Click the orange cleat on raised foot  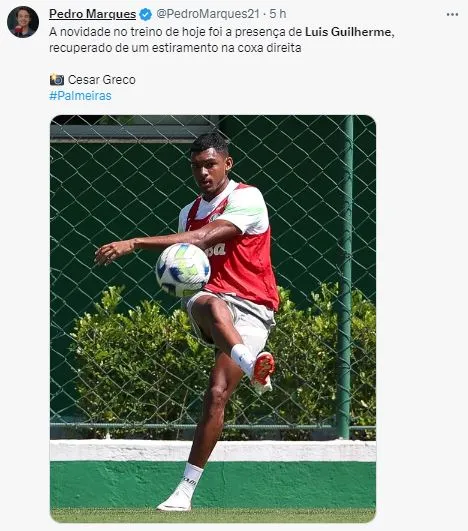point(263,372)
